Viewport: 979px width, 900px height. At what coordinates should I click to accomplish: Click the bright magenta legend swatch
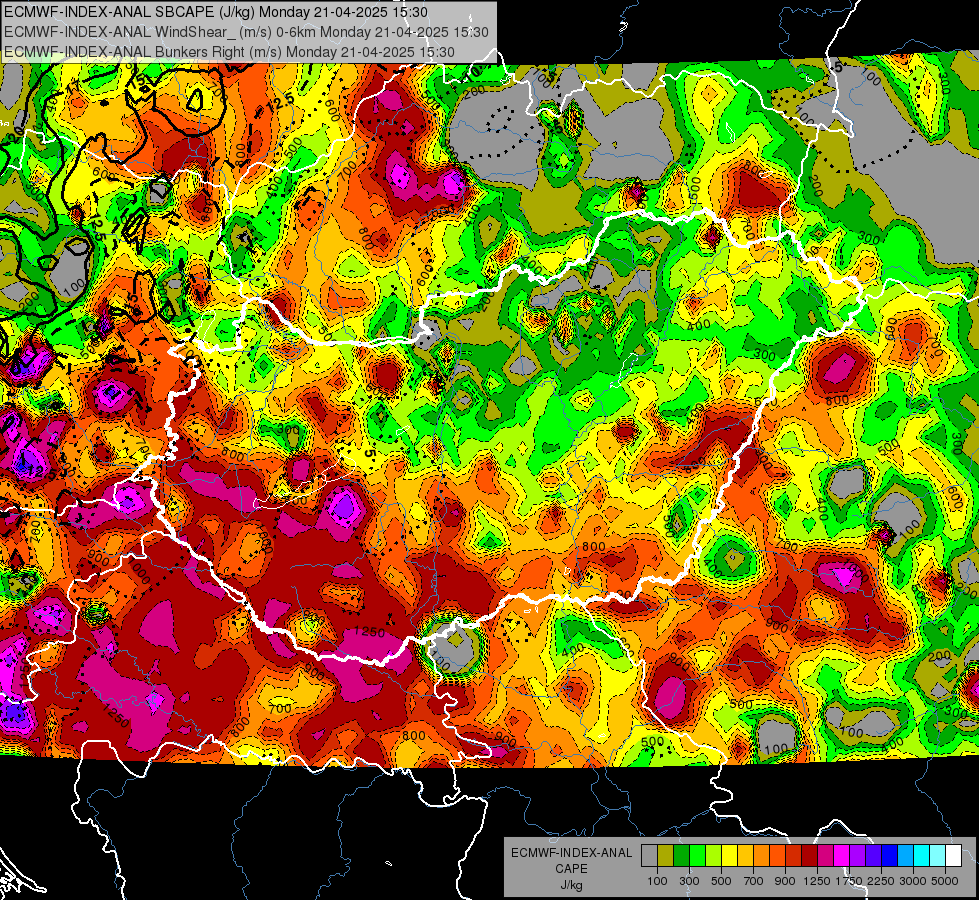point(842,855)
